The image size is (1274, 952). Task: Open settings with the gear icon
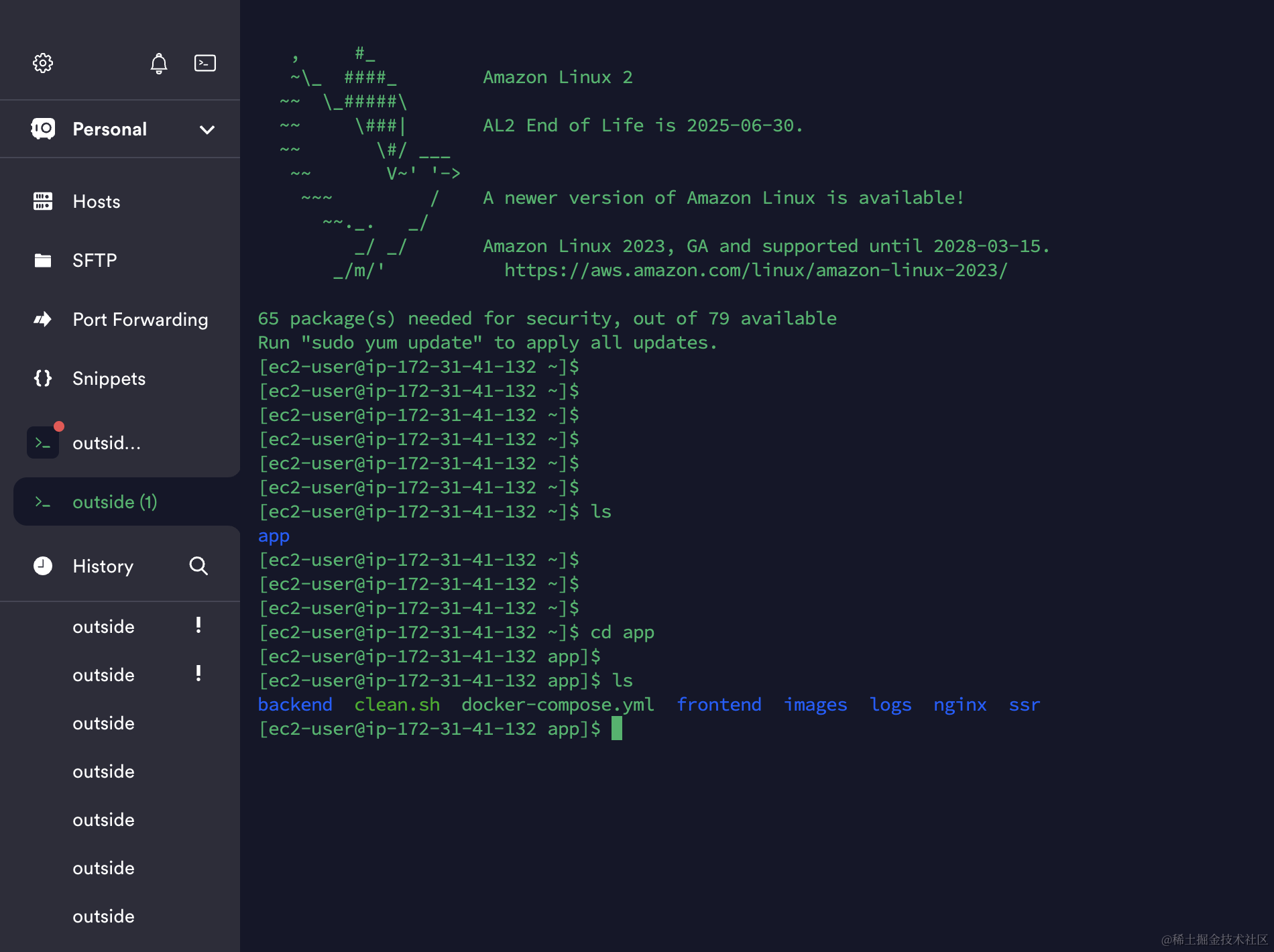click(x=43, y=63)
